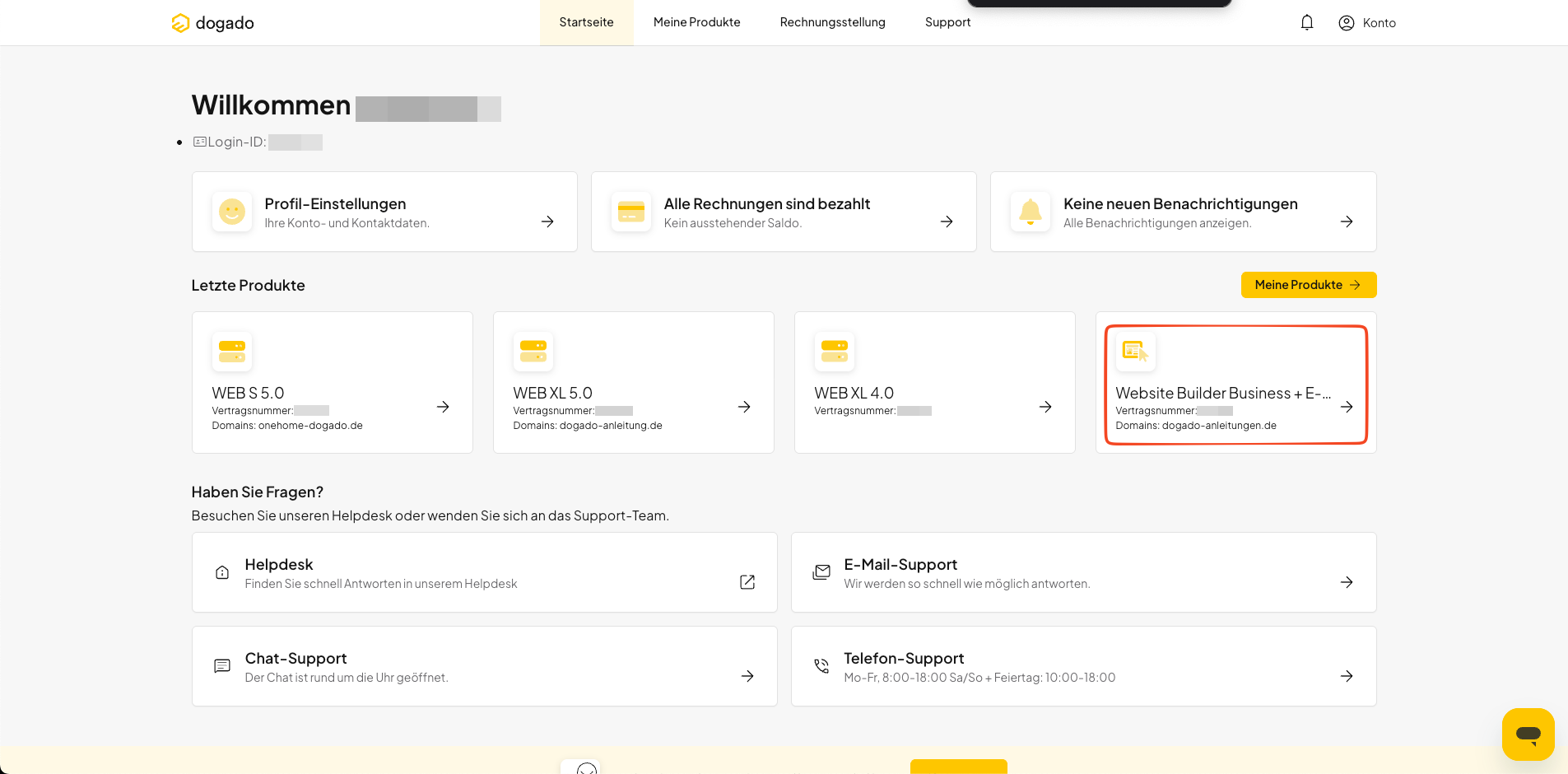Open the E-Mail-Support card title
This screenshot has width=1568, height=774.
click(900, 564)
